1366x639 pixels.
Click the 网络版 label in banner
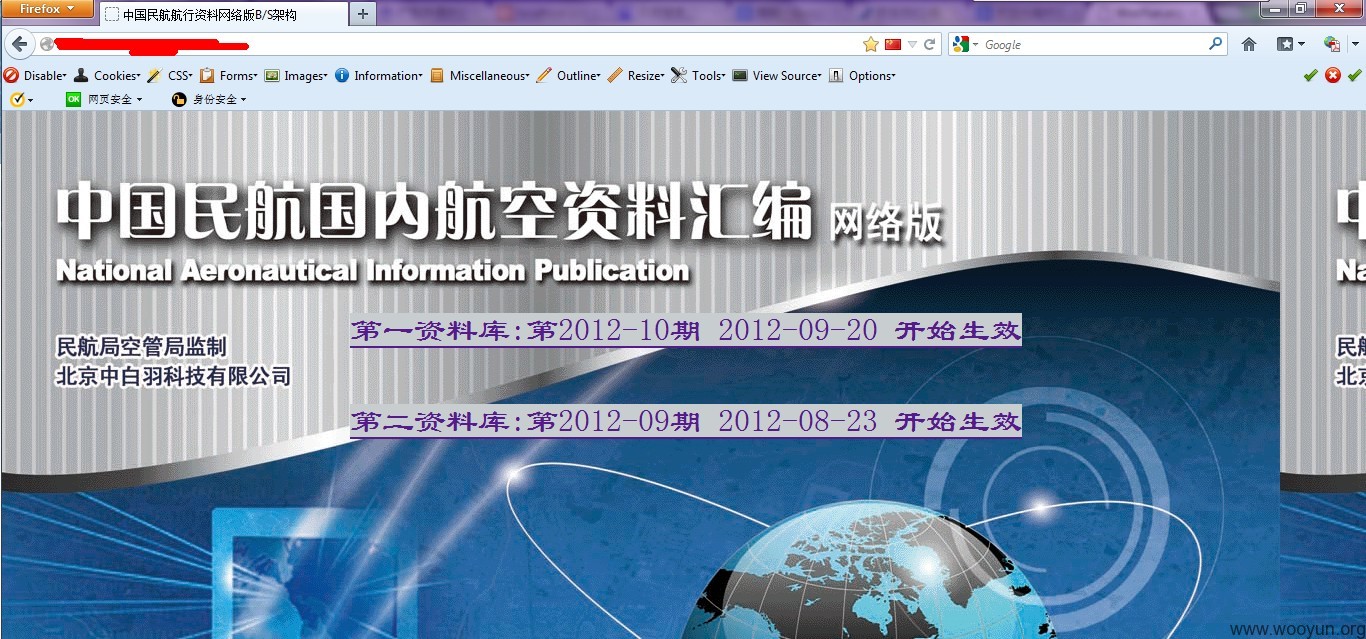click(x=886, y=222)
